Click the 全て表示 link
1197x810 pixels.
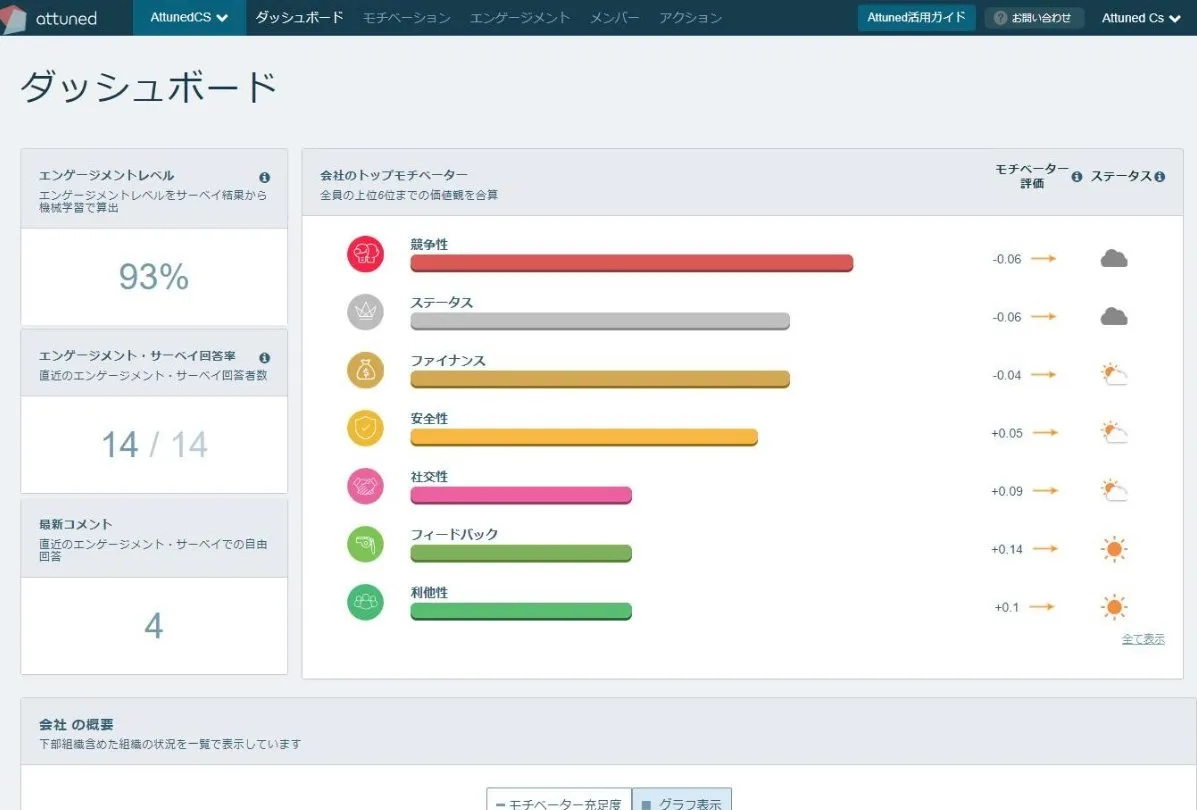(x=1143, y=638)
